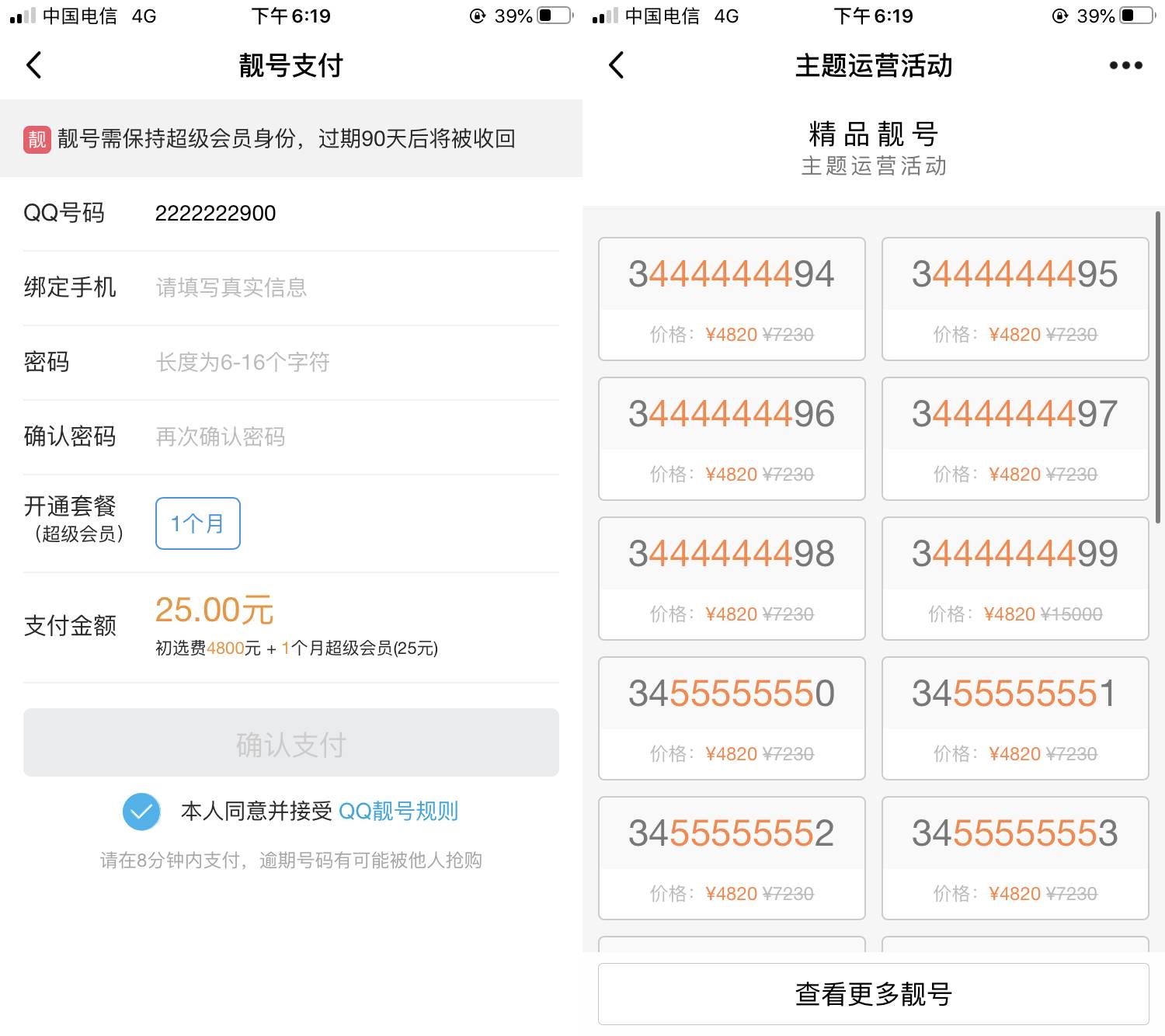The height and width of the screenshot is (1036, 1165).
Task: Choose number 3444444495 card
Action: [x=1015, y=299]
